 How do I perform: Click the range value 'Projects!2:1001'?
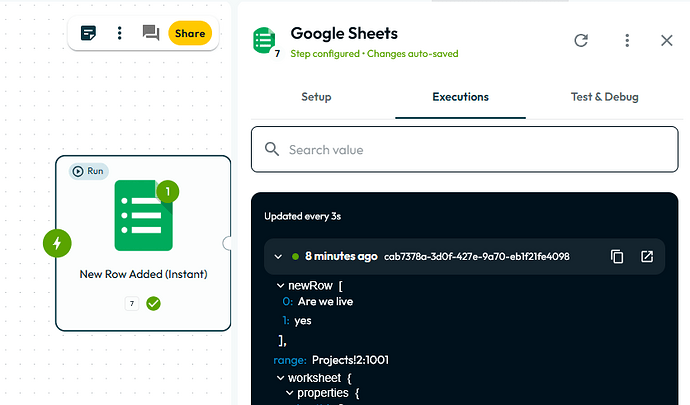tap(350, 360)
